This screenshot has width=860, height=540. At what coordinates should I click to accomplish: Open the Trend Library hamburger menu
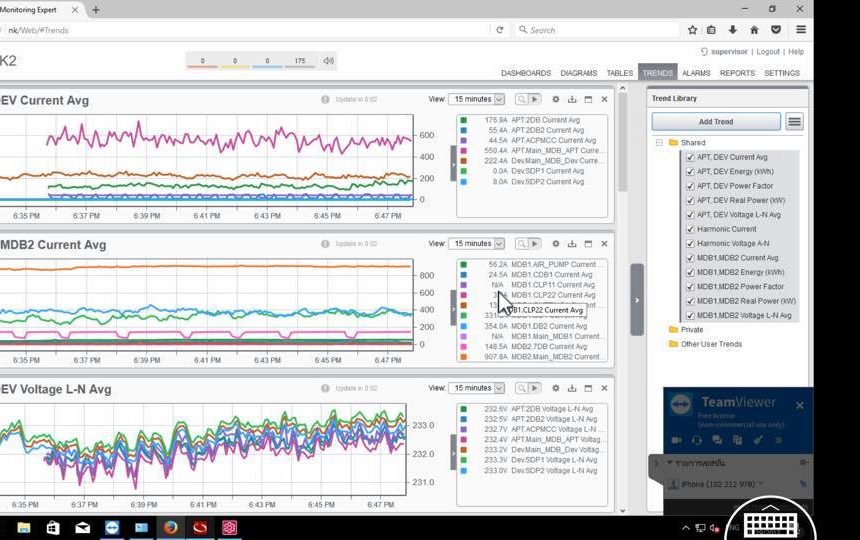point(794,122)
